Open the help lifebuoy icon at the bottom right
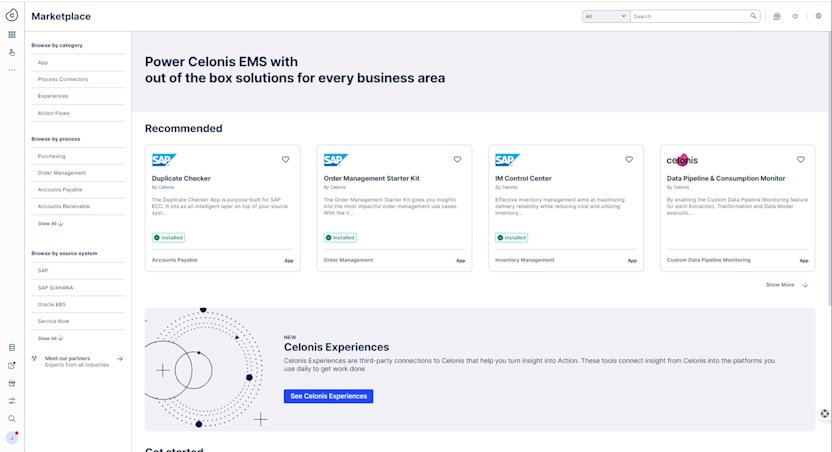Screen dimensions: 832x452 [825, 414]
